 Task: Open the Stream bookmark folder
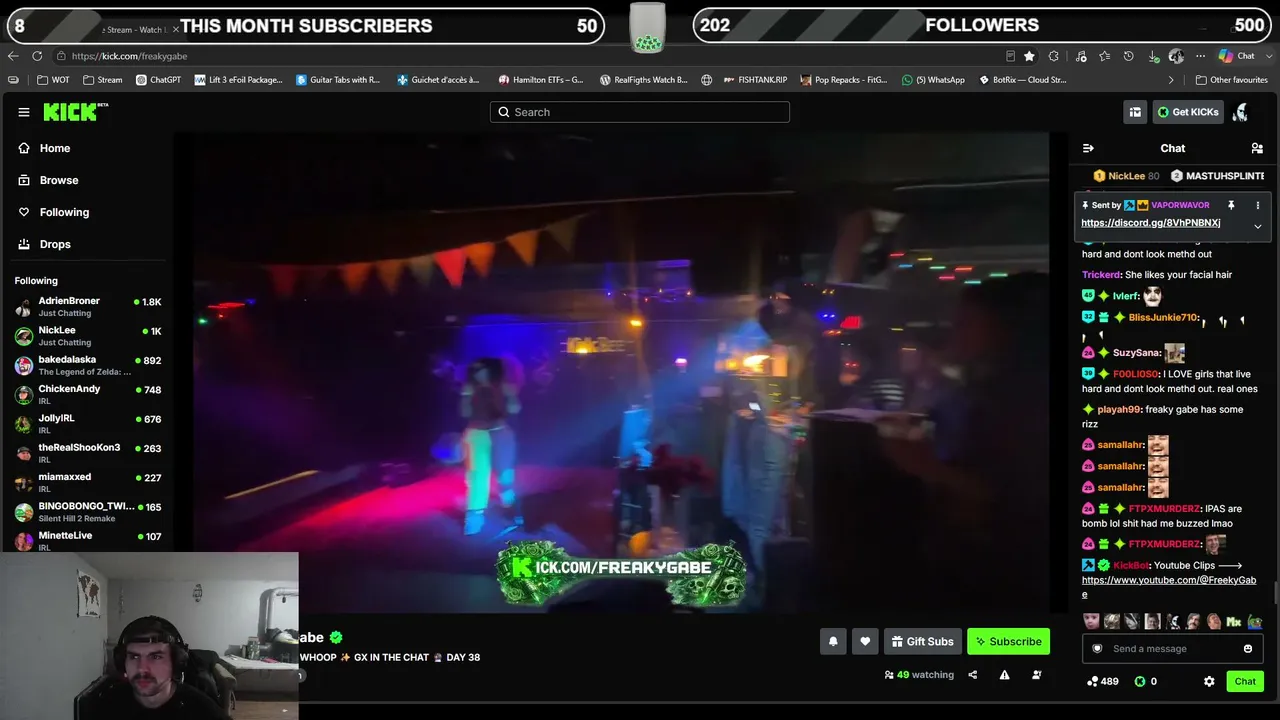click(x=103, y=80)
